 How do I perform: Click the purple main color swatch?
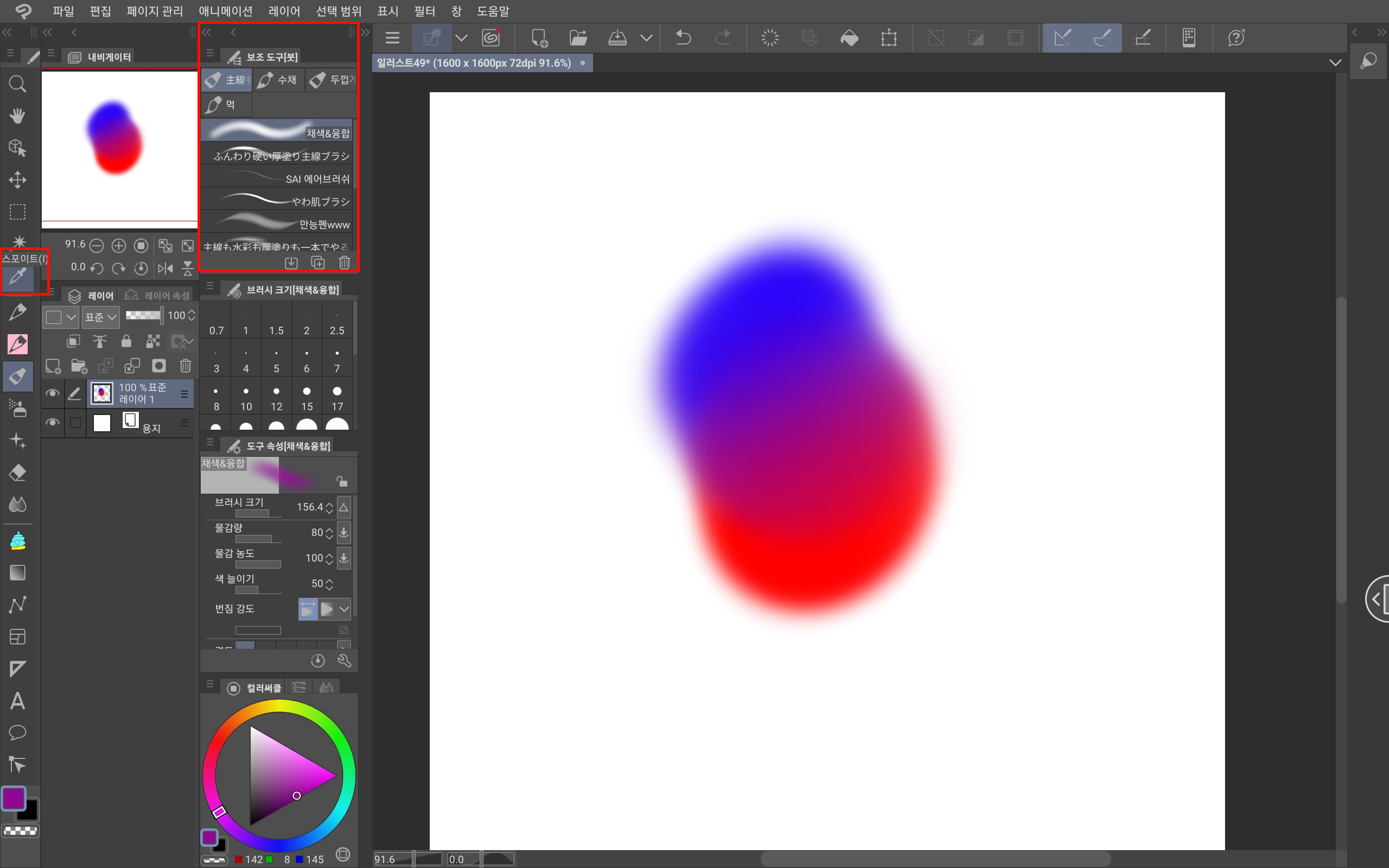point(13,798)
